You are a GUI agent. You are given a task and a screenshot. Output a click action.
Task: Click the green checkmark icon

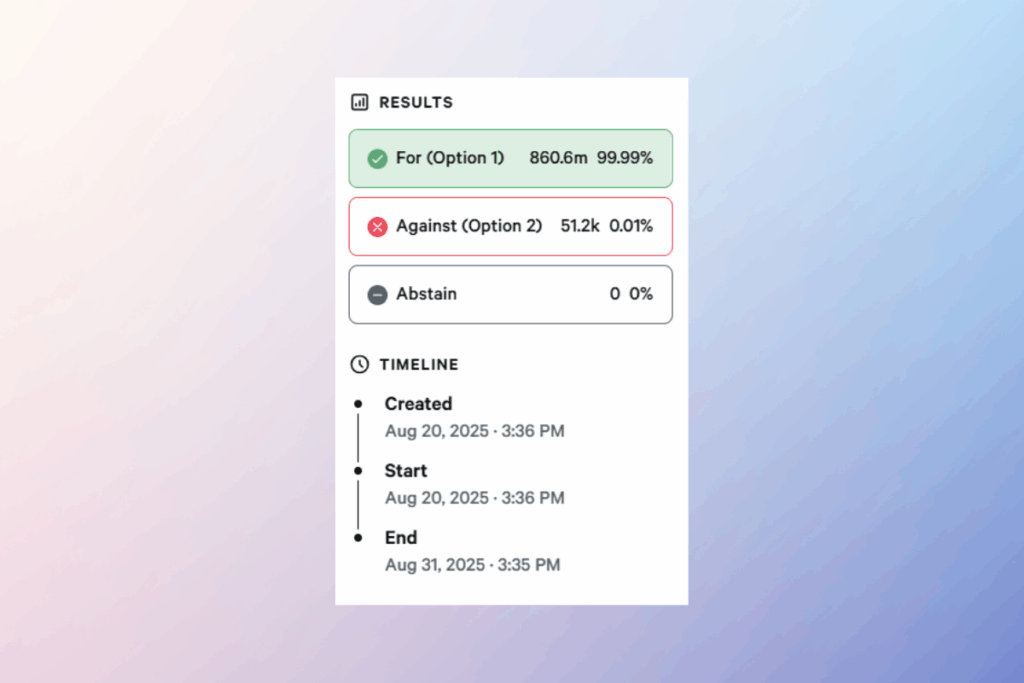click(x=377, y=159)
